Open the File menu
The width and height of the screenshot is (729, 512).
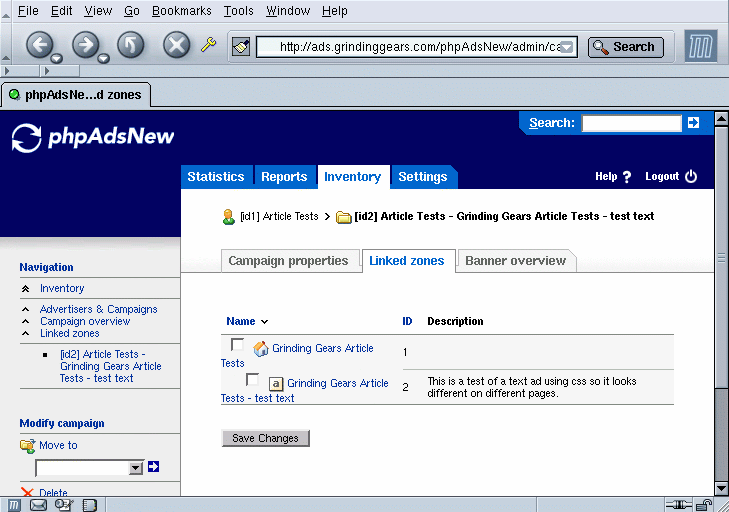pyautogui.click(x=28, y=10)
